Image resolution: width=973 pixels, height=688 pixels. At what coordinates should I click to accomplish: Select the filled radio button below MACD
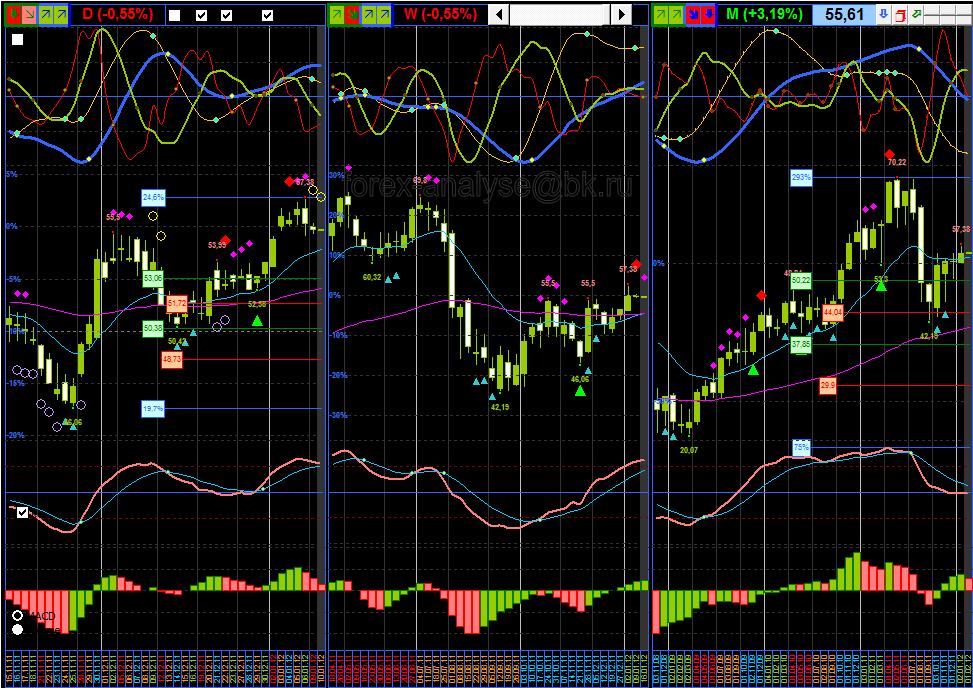(x=17, y=629)
